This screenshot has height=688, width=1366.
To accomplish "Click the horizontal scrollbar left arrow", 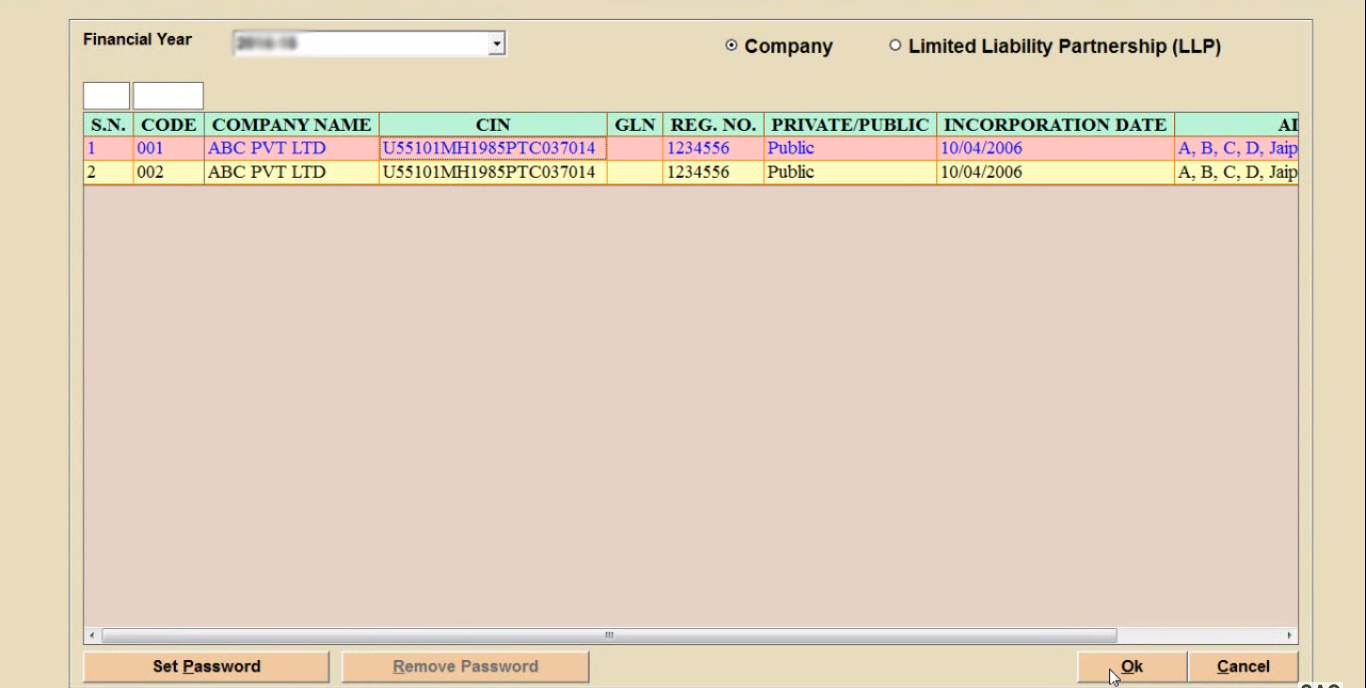I will [x=92, y=635].
